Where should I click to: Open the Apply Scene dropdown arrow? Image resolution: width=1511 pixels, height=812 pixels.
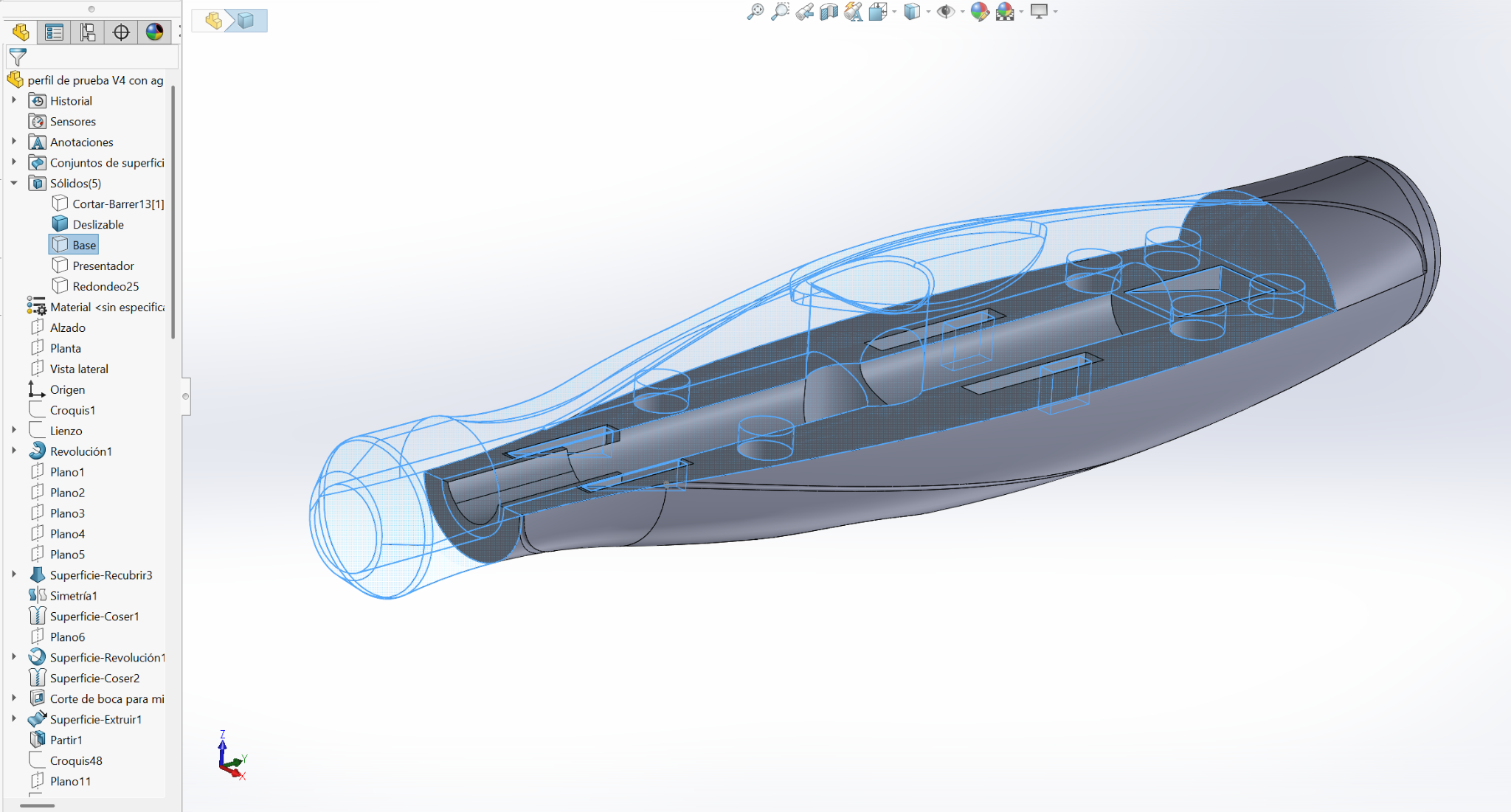(x=1022, y=12)
